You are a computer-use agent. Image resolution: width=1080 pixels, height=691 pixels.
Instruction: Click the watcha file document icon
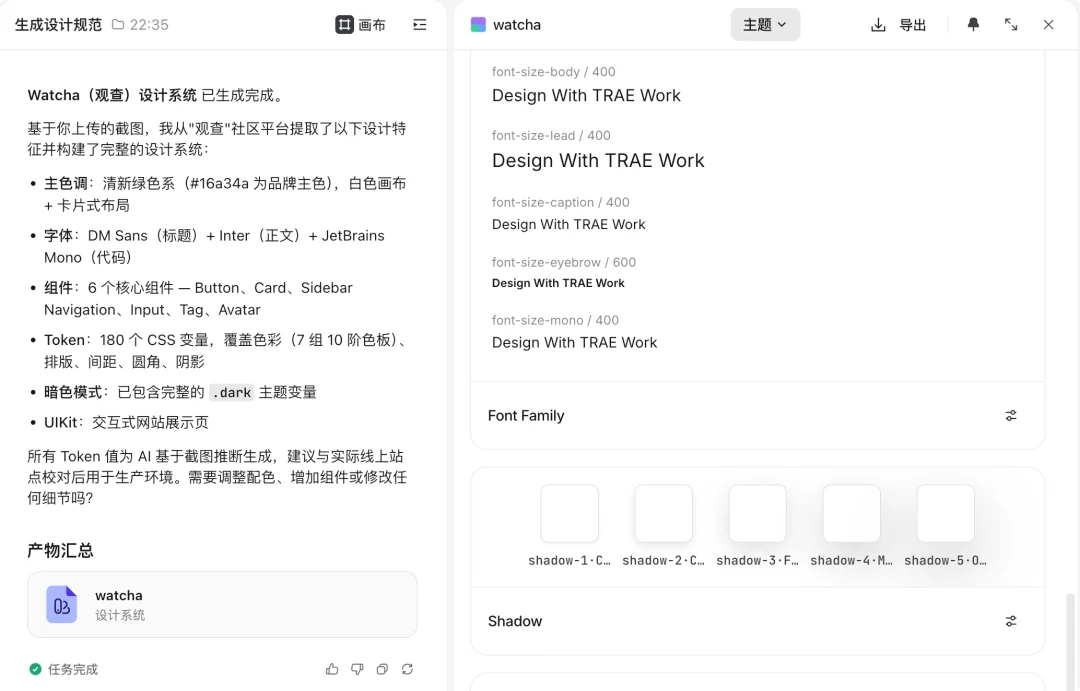coord(61,604)
